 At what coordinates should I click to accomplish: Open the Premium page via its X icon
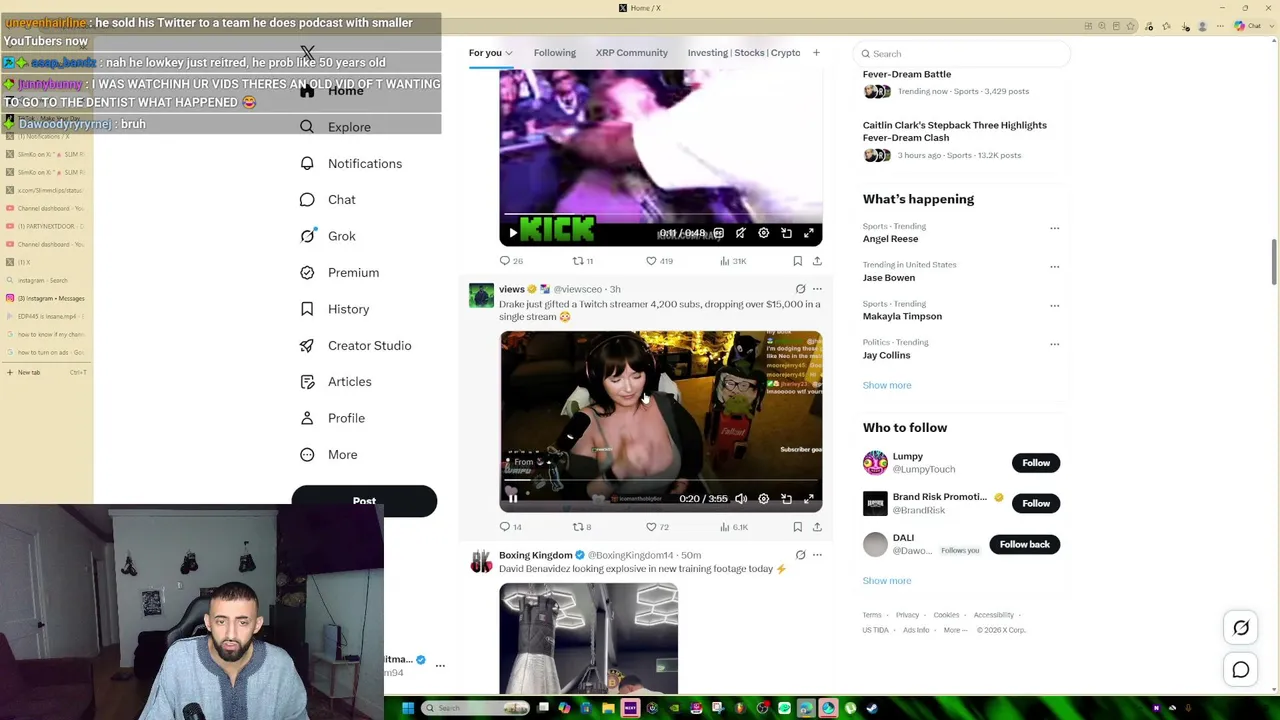[307, 272]
